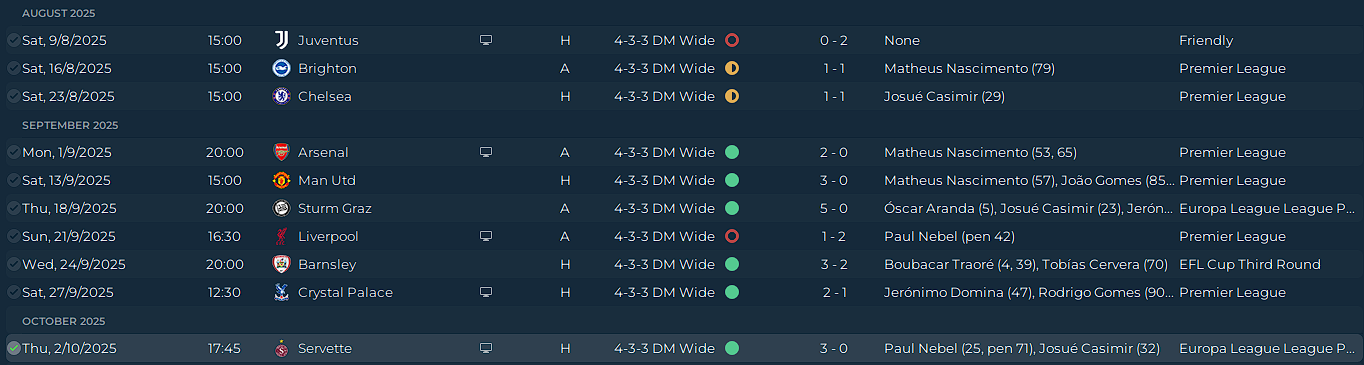This screenshot has width=1364, height=365.
Task: Click EFL Cup Third Round competition link
Action: coord(1250,265)
